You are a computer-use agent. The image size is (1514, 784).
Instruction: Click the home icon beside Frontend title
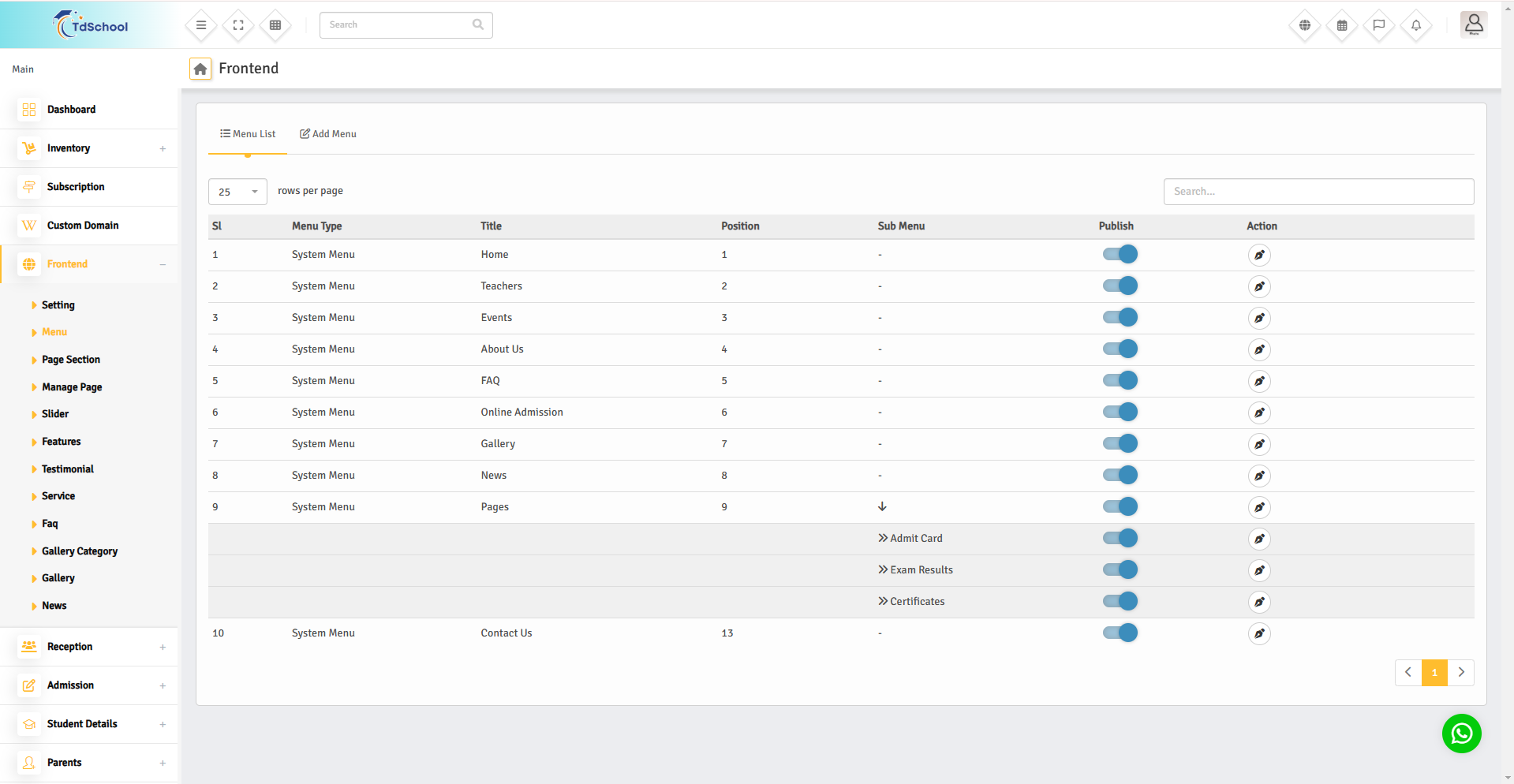[x=200, y=69]
